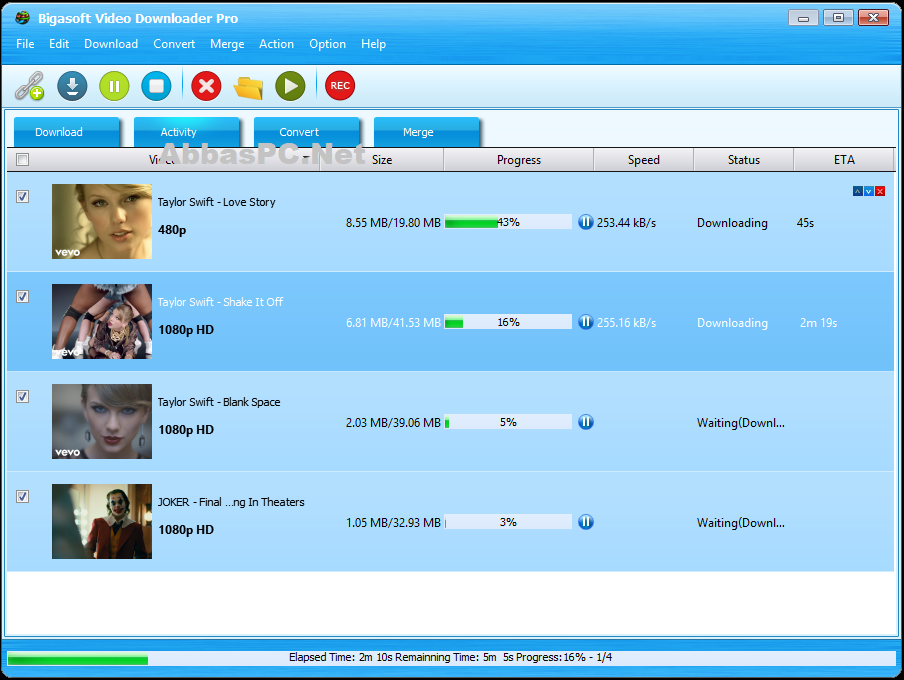Image resolution: width=904 pixels, height=680 pixels.
Task: Move Love Story item down
Action: (869, 191)
